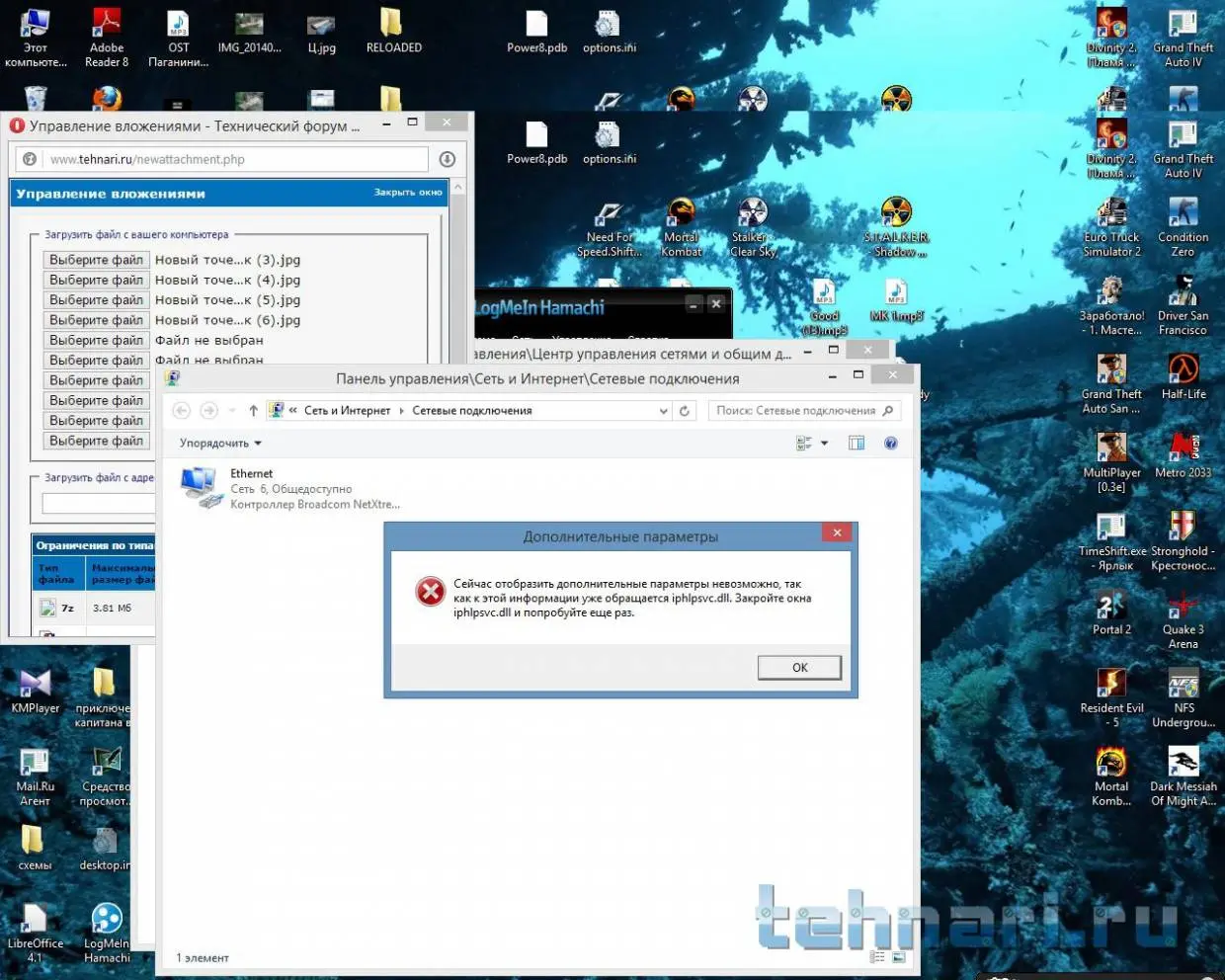1225x980 pixels.
Task: Click OK in the Дополнительные параметры dialog
Action: point(799,668)
